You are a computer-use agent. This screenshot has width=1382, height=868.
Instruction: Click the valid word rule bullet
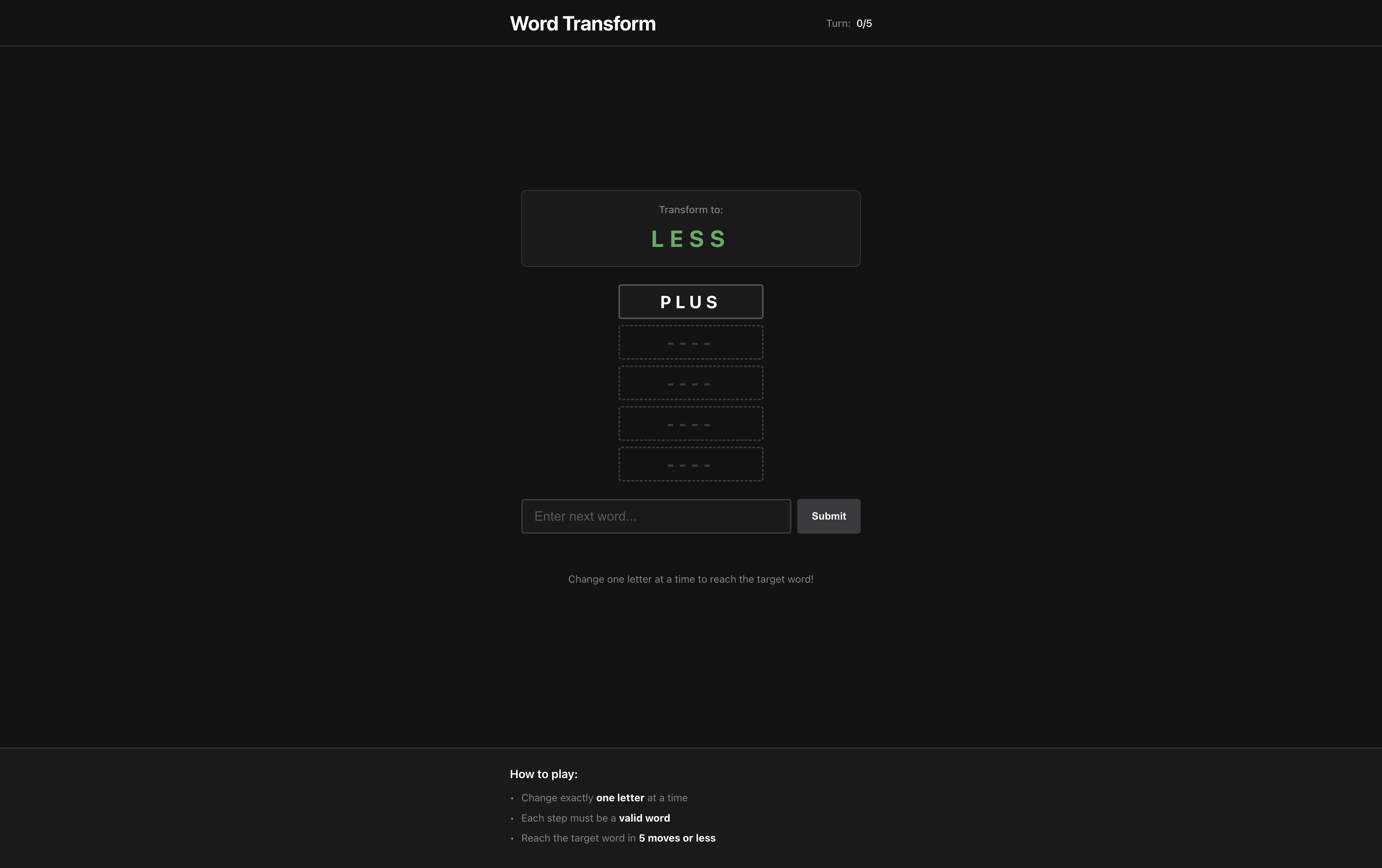(x=595, y=818)
